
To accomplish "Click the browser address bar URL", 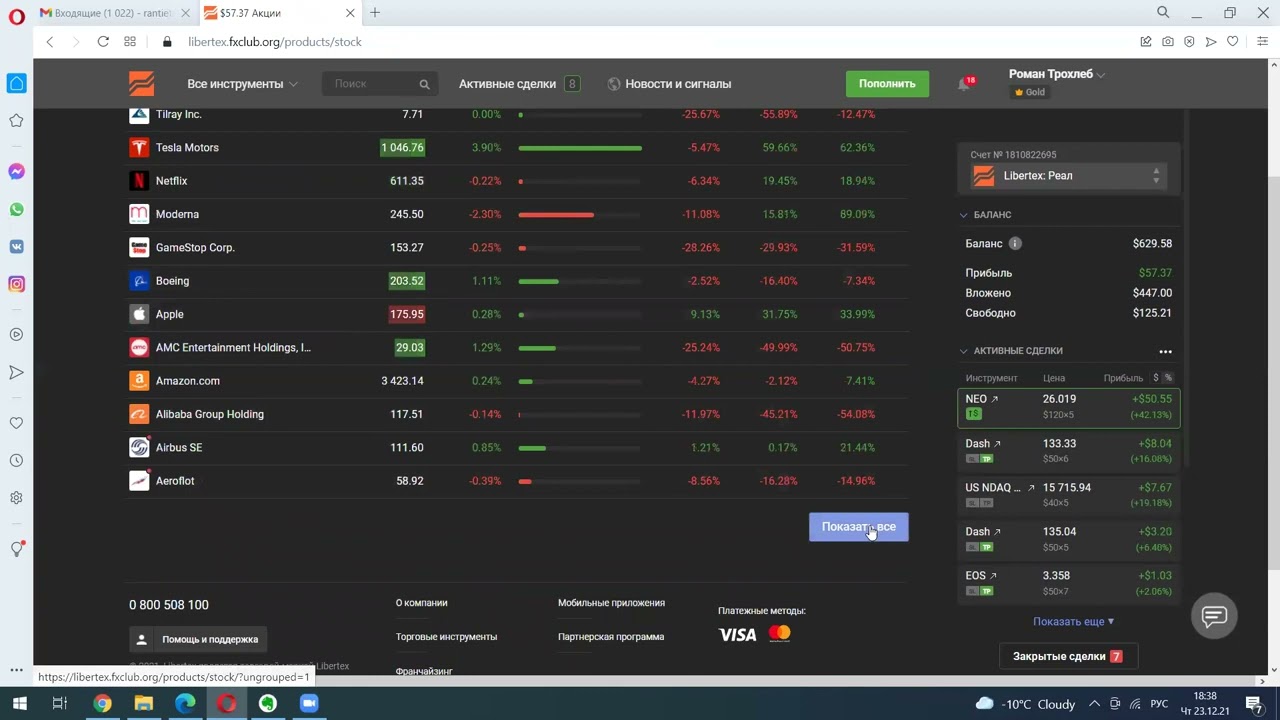I will (275, 42).
